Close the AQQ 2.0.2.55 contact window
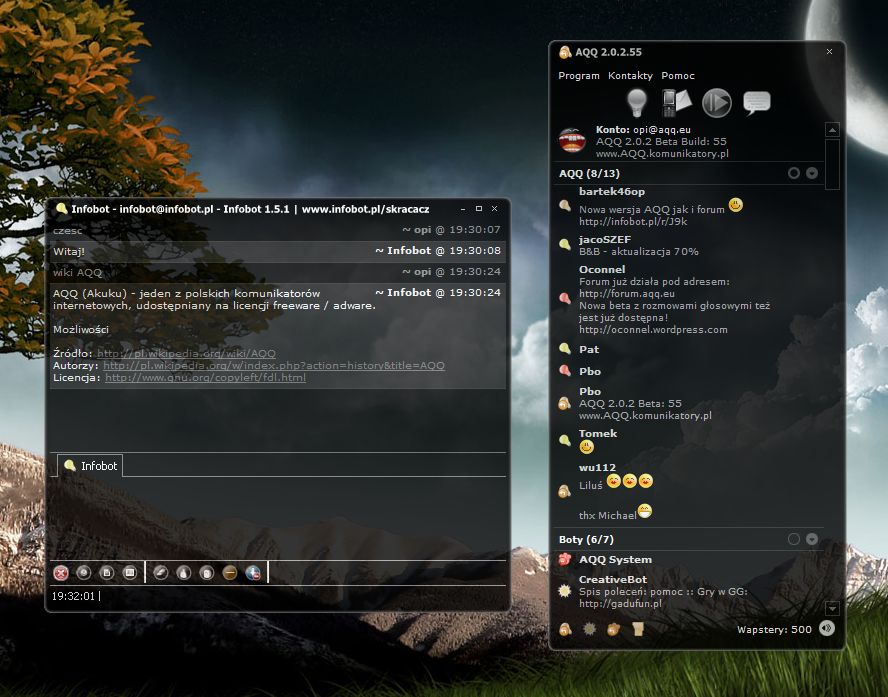This screenshot has height=697, width=888. (829, 52)
